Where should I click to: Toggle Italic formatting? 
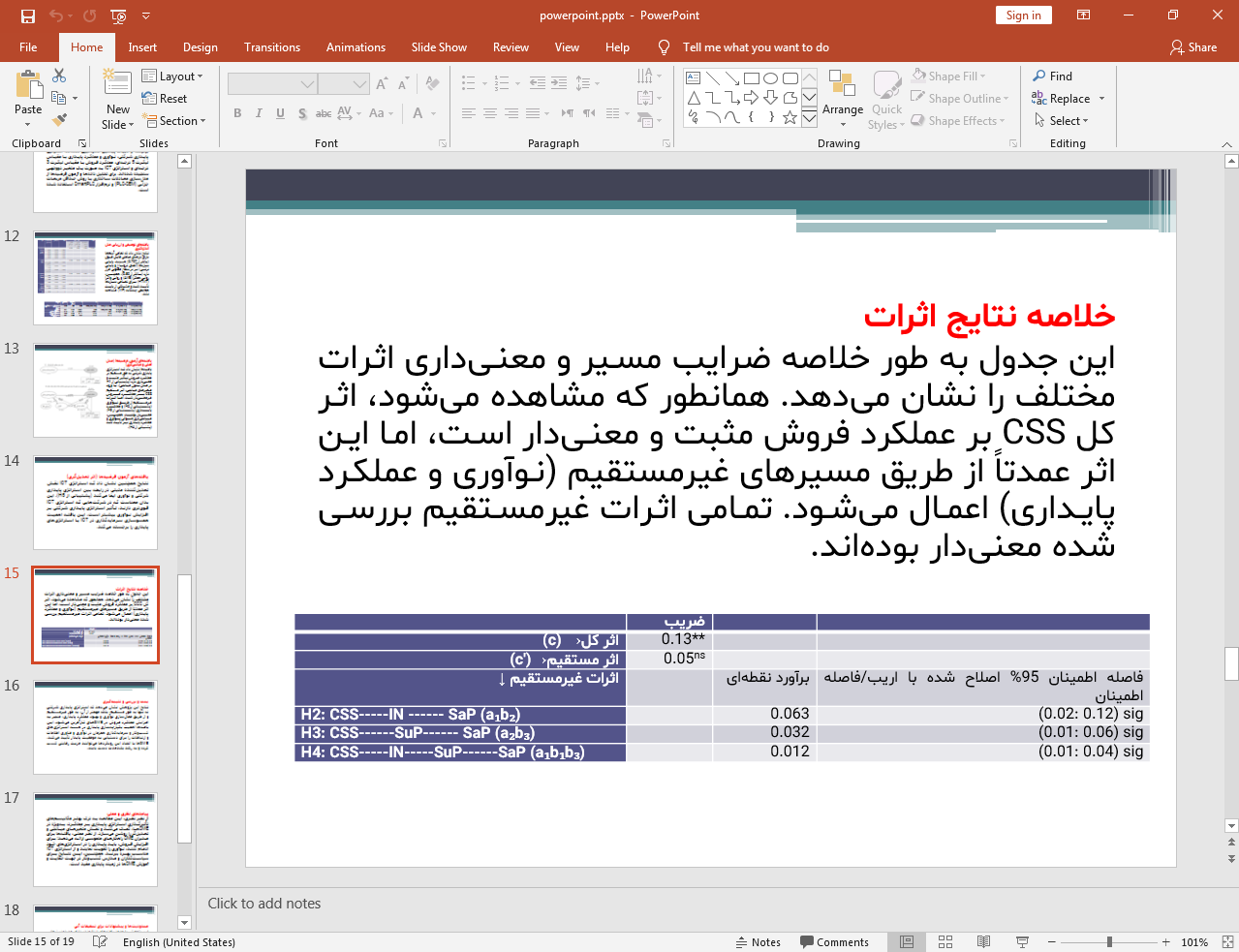[259, 113]
